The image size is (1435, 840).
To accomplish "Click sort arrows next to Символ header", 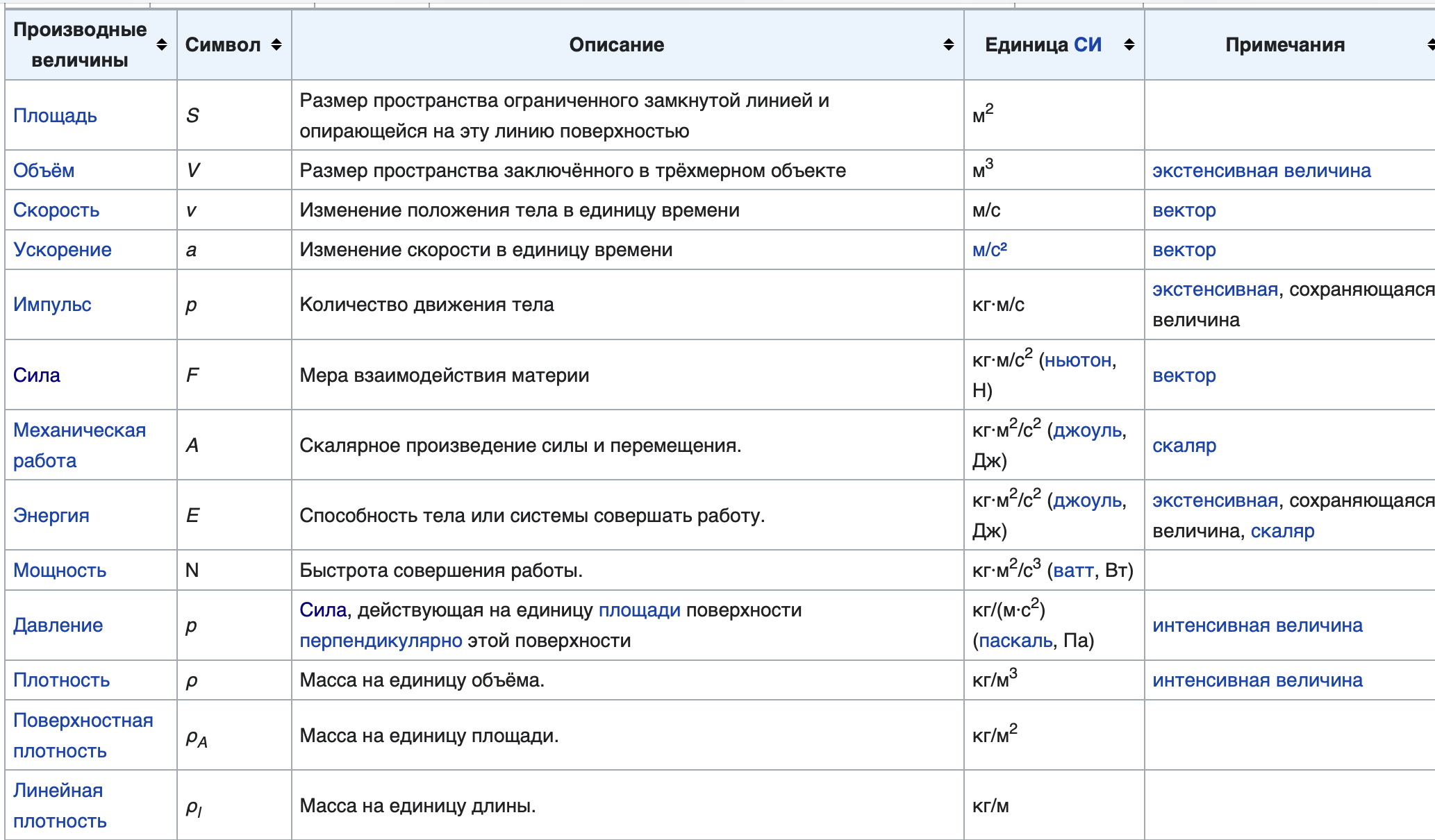I will click(276, 44).
